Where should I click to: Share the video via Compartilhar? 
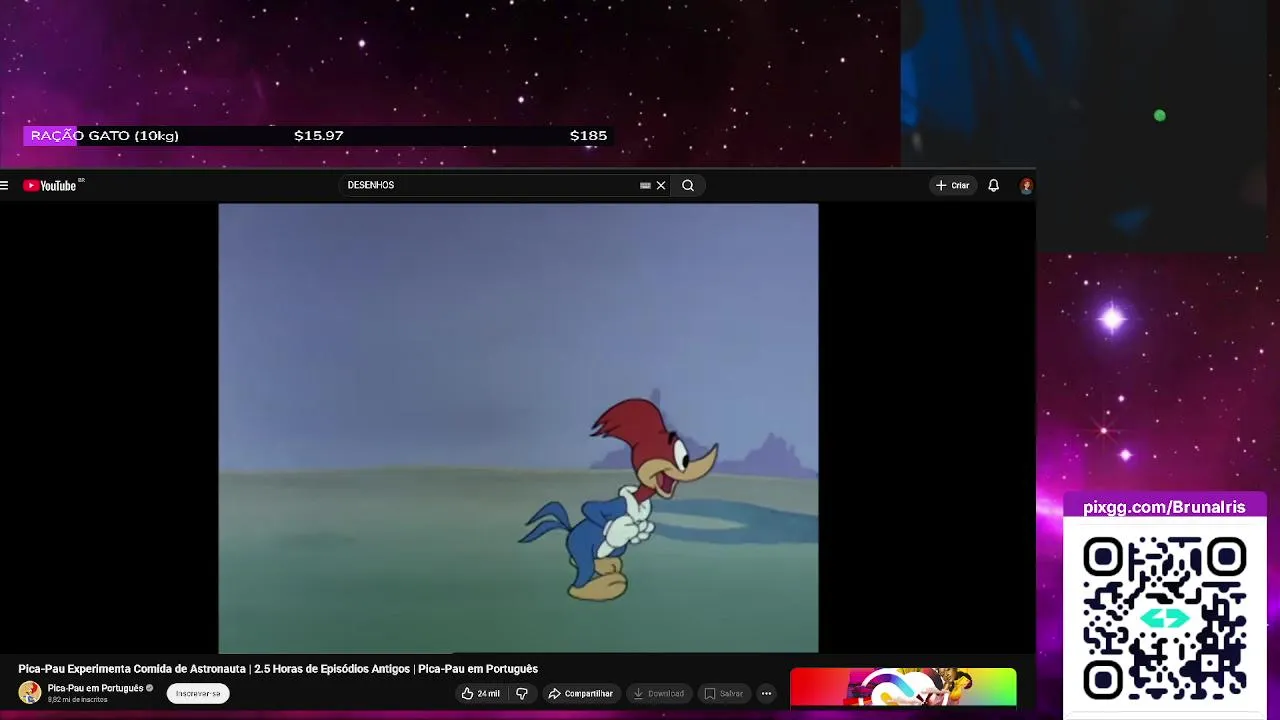(x=580, y=693)
